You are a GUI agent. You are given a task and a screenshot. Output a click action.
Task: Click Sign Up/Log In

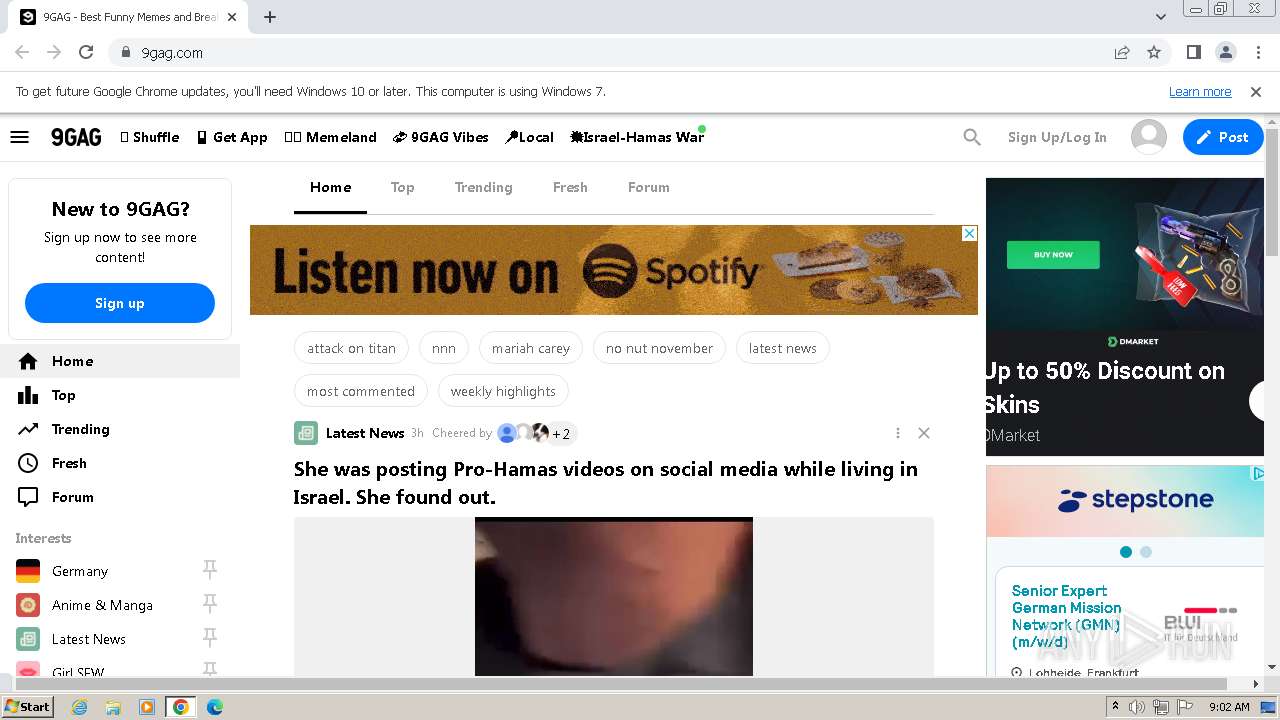1057,137
